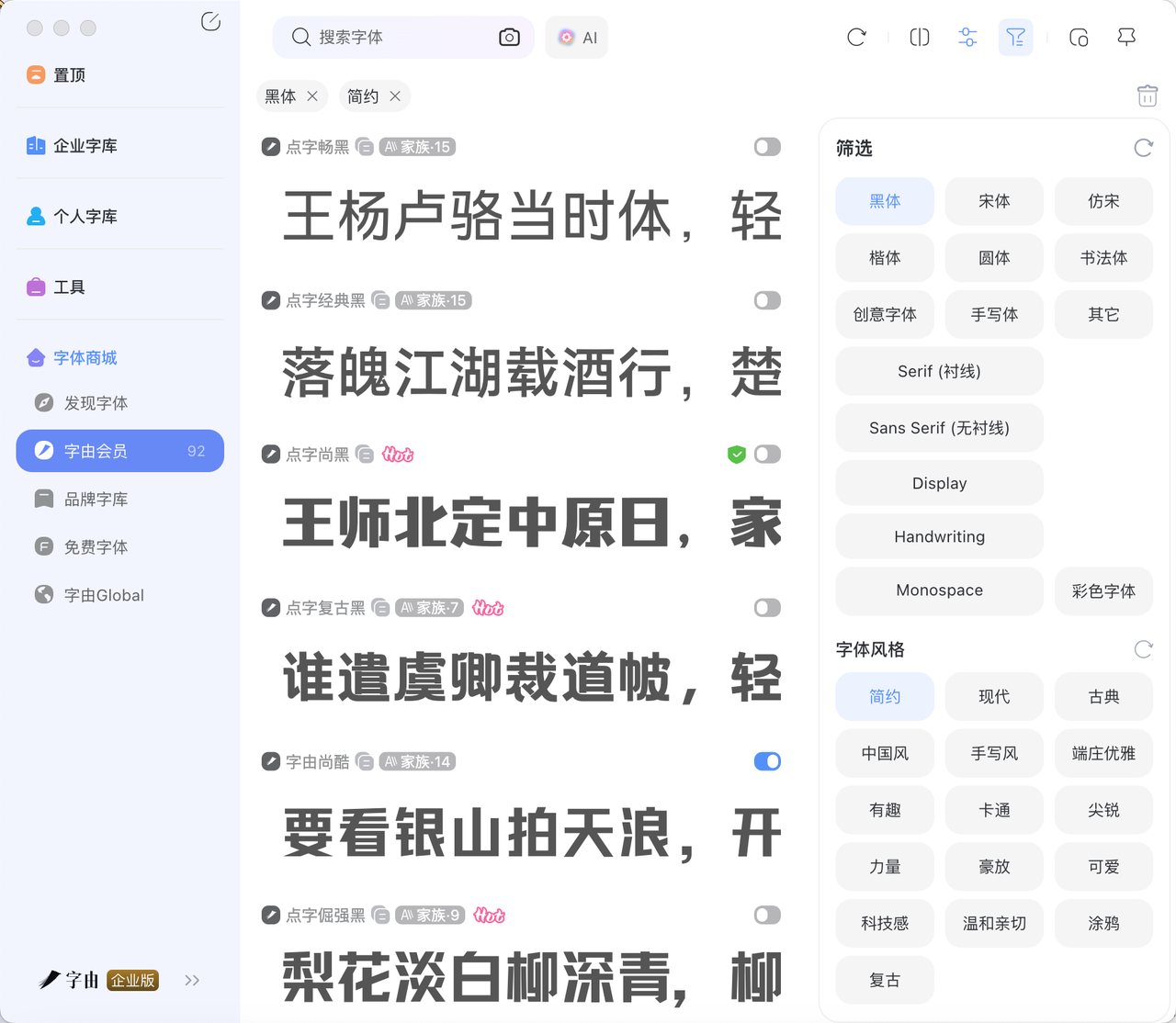Open the preview settings sliders icon
Viewport: 1176px width, 1023px height.
[x=967, y=37]
